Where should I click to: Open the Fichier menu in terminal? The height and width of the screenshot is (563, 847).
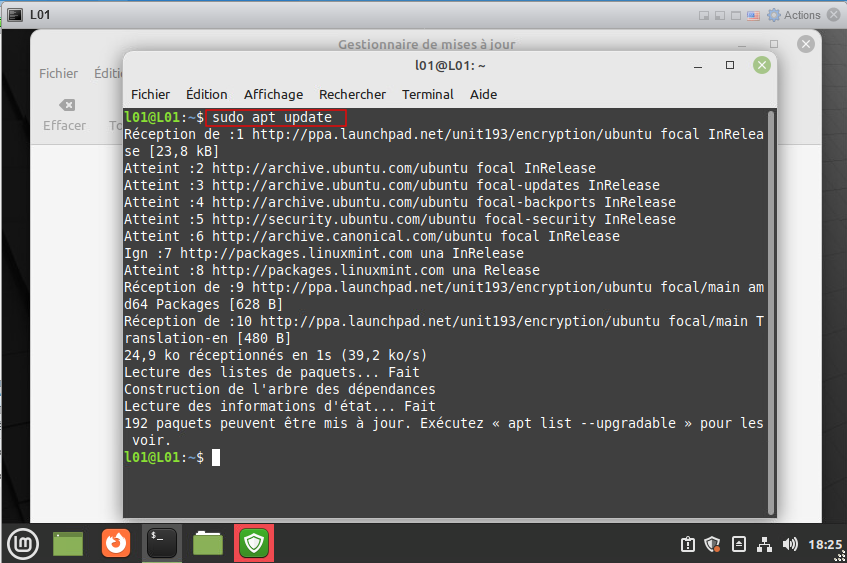pyautogui.click(x=150, y=94)
